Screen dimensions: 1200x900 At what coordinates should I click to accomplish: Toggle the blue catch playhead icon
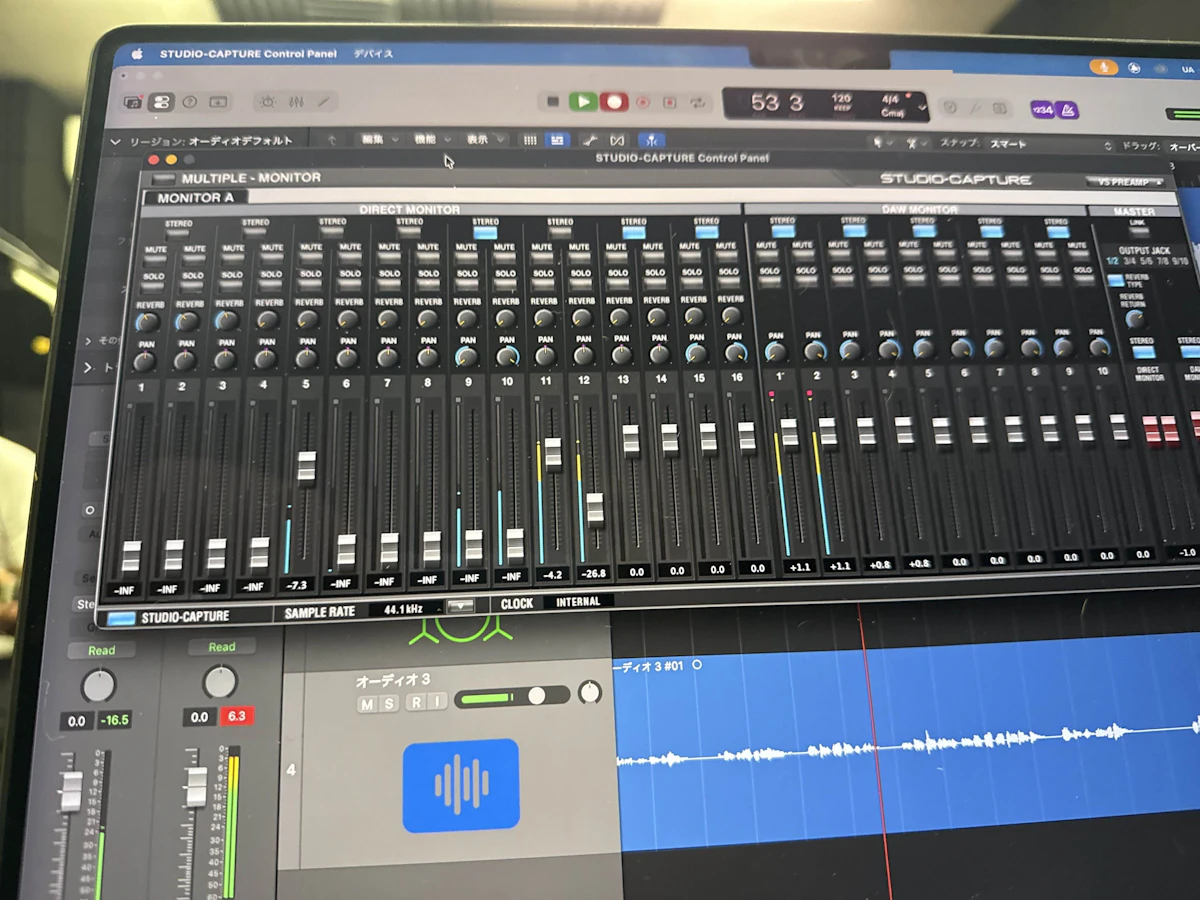(651, 140)
